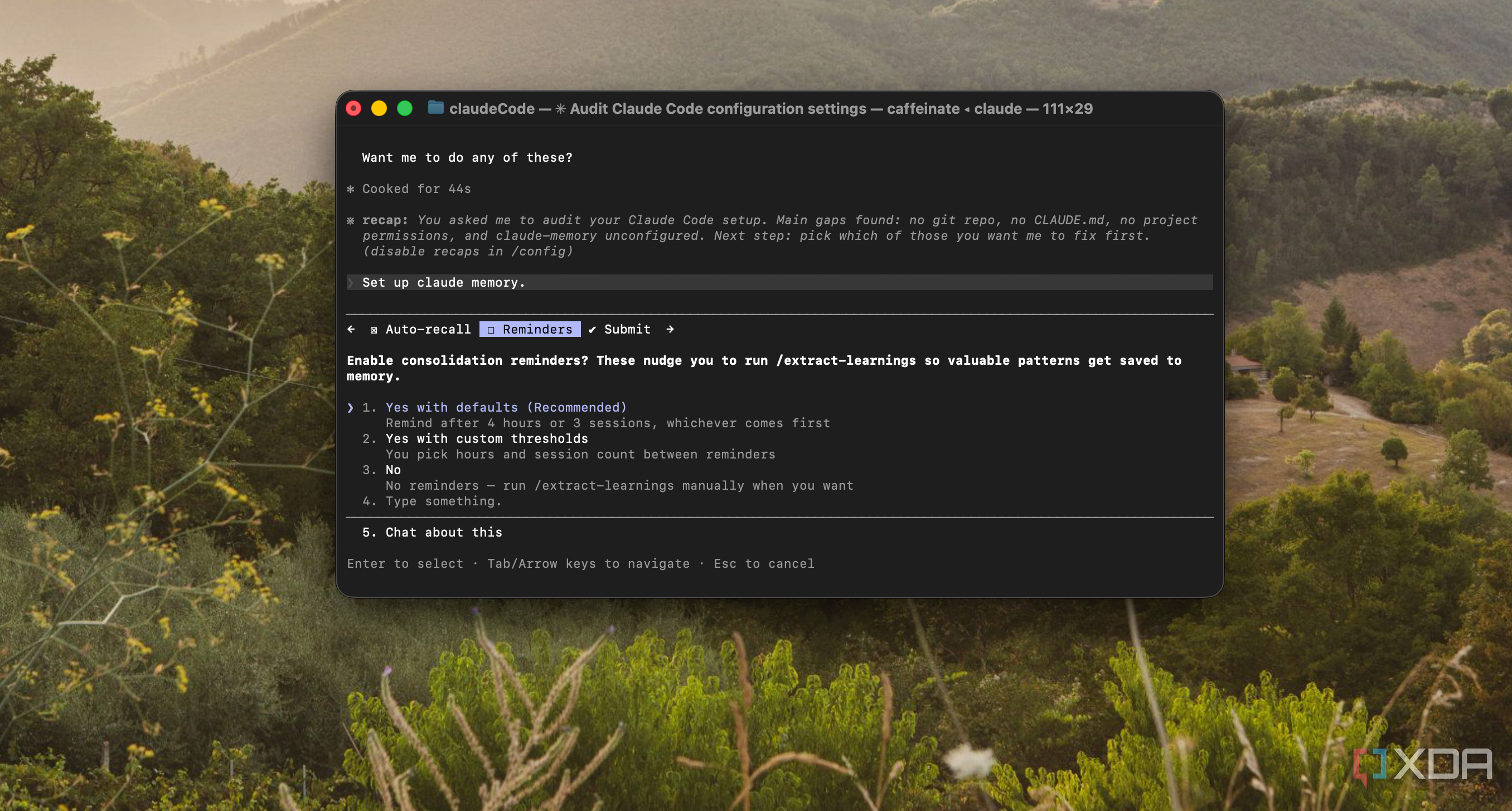Viewport: 1512px width, 811px height.
Task: Click the asterisk icon beside 'Cooked for 44s'
Action: tap(351, 189)
